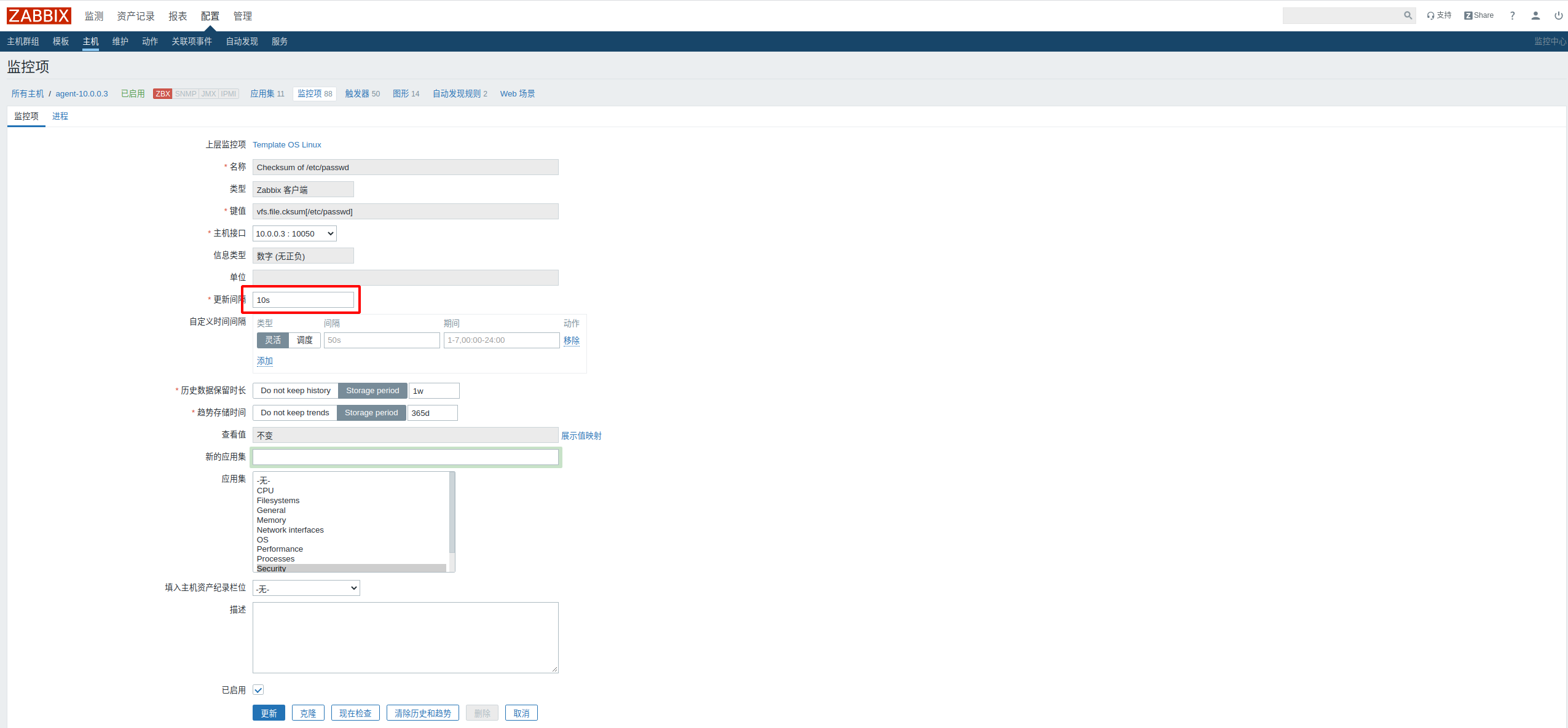Open the 监控项 88 items link
The image size is (1568, 728).
pos(315,93)
